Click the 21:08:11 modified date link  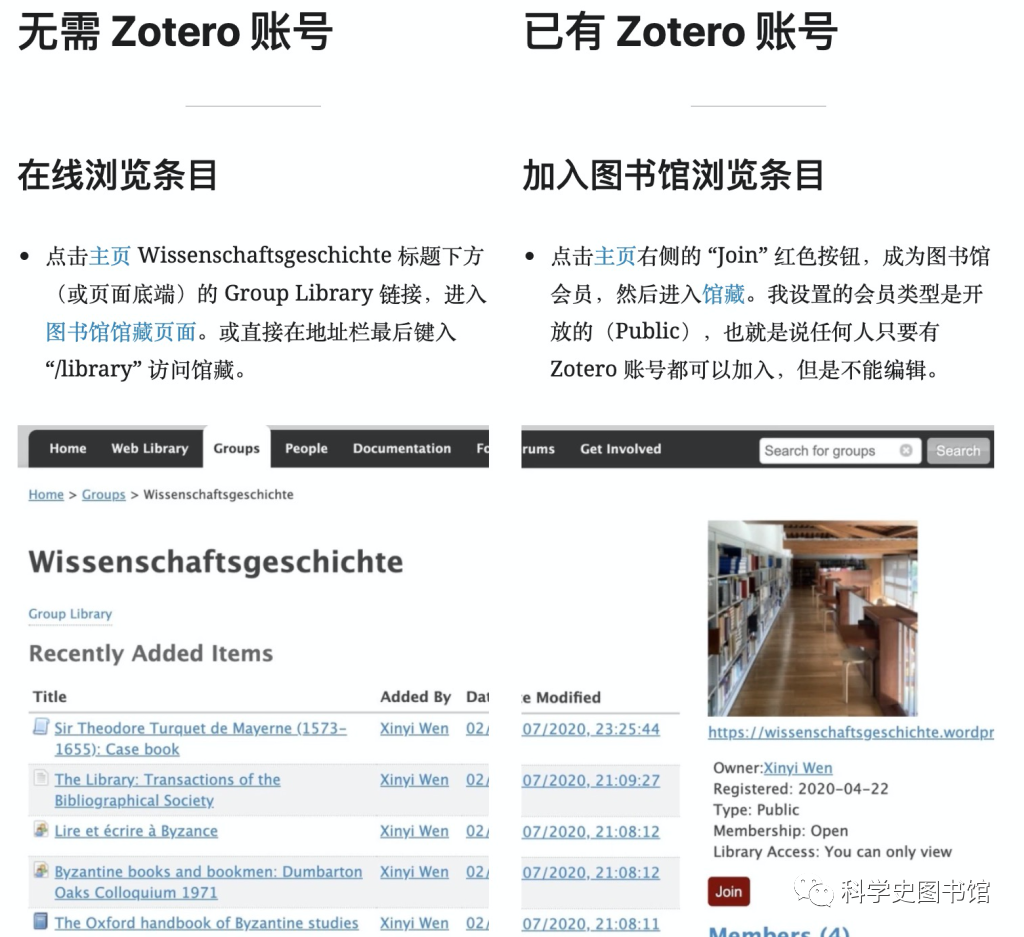(591, 925)
